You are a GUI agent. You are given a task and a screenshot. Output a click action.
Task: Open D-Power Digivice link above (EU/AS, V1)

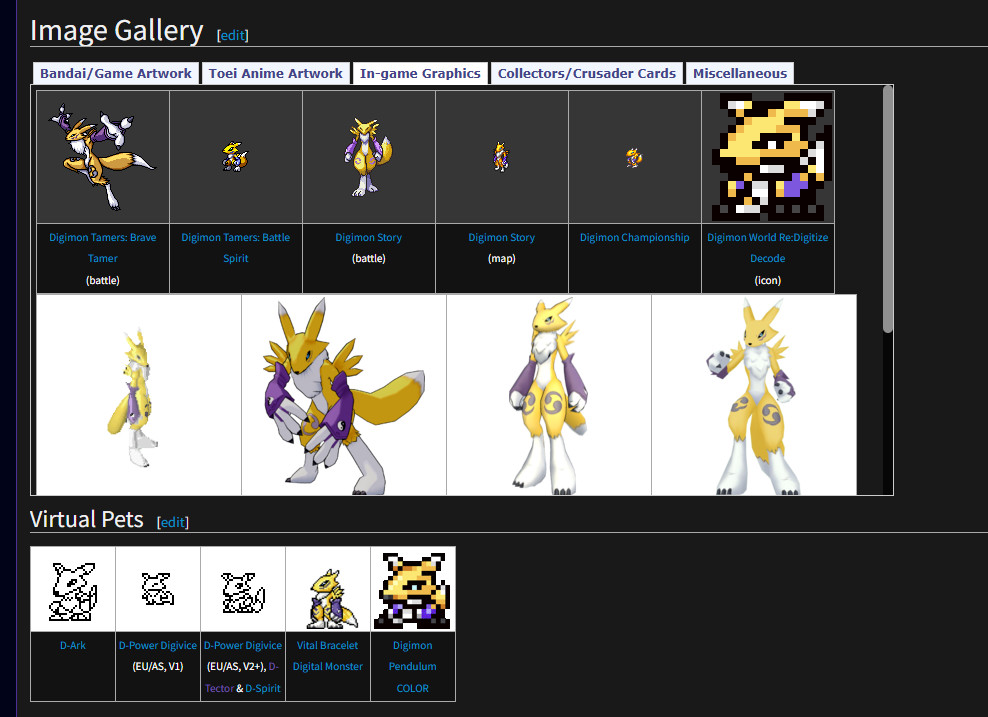[158, 645]
